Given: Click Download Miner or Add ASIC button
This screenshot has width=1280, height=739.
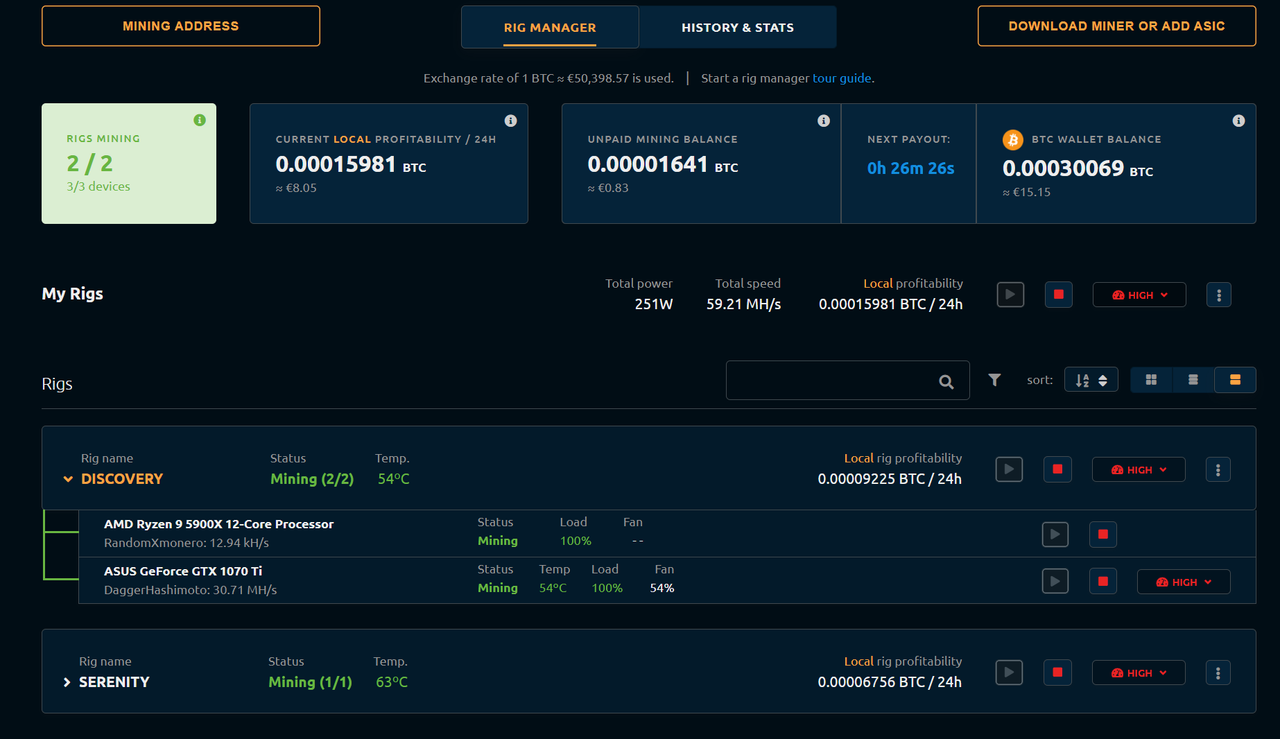Looking at the screenshot, I should click(x=1117, y=26).
